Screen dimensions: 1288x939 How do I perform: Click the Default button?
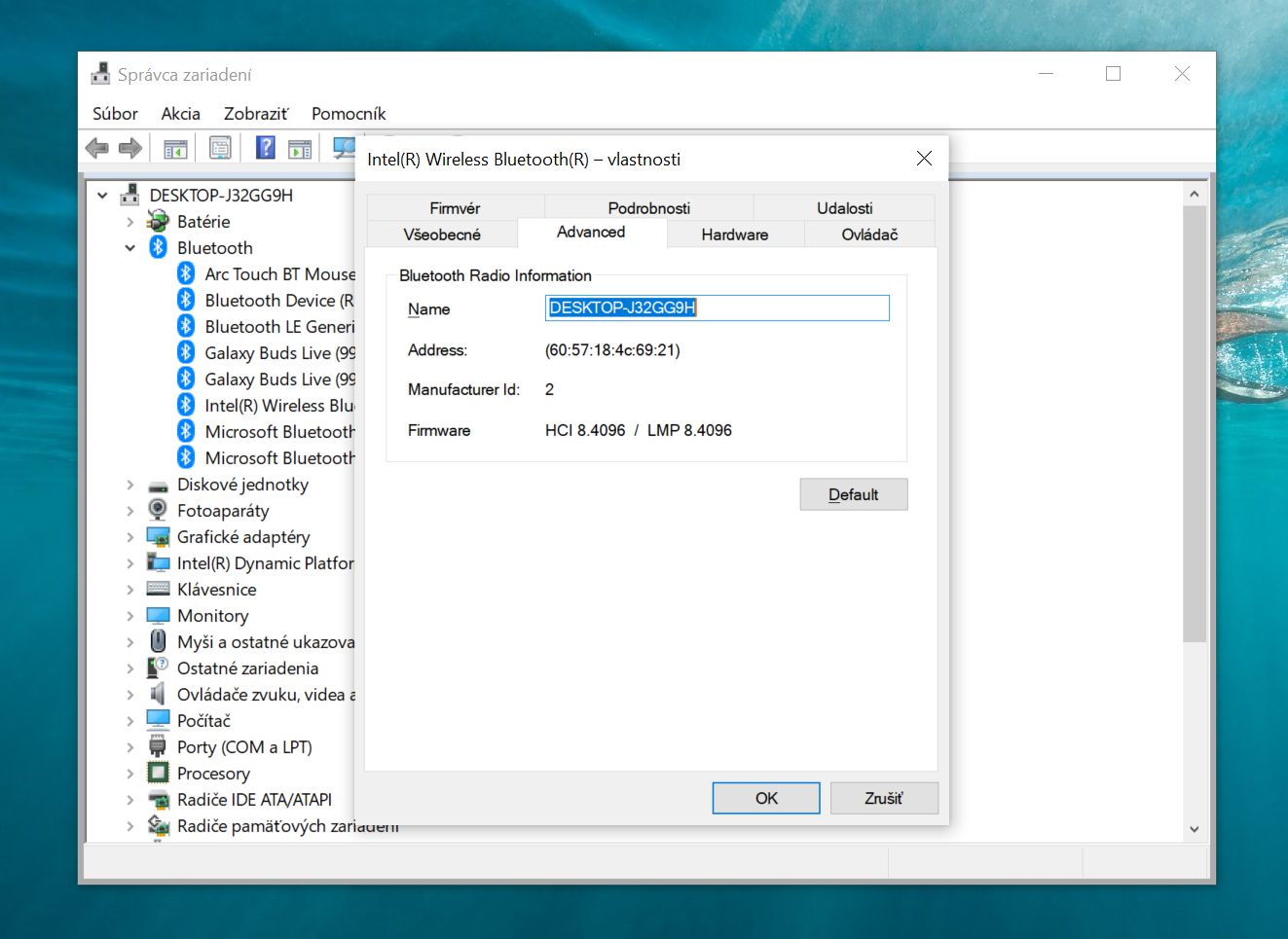tap(854, 494)
